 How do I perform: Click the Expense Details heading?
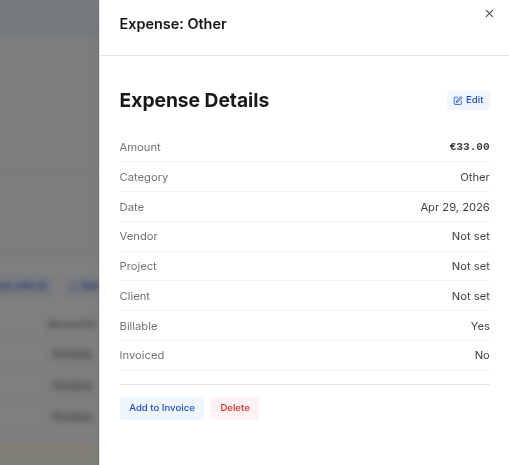coord(194,100)
